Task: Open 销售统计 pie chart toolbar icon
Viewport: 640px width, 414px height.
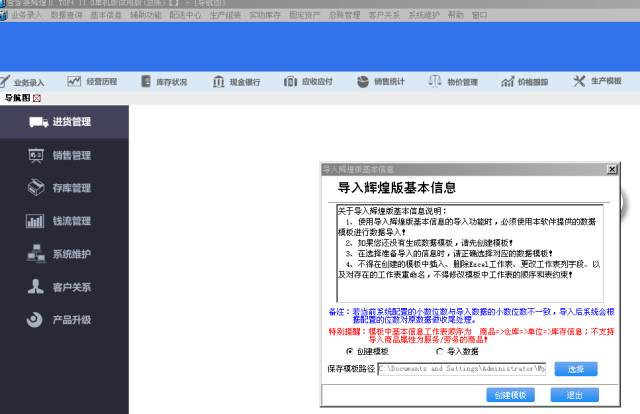Action: (x=380, y=82)
